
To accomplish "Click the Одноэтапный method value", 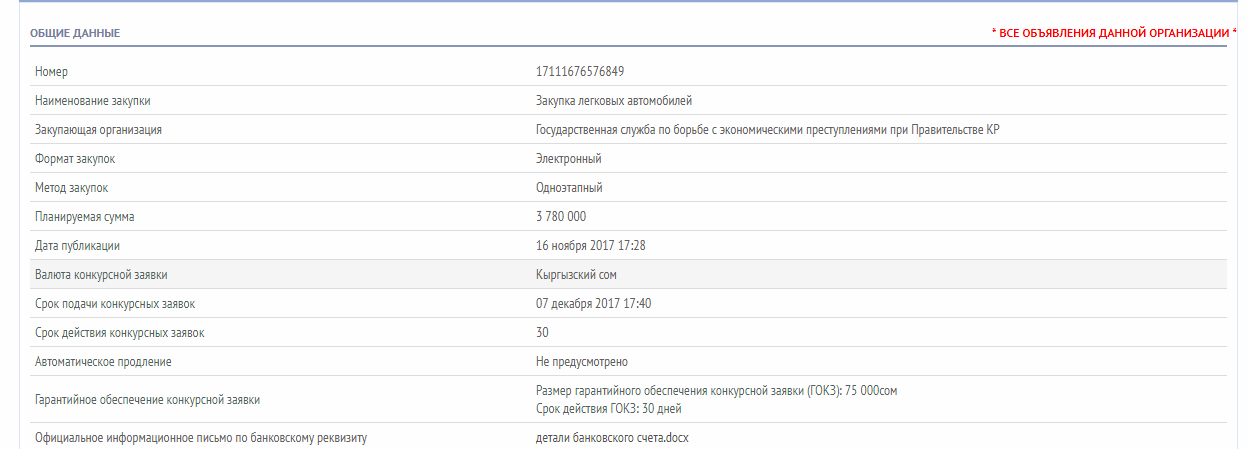I will pyautogui.click(x=569, y=188).
